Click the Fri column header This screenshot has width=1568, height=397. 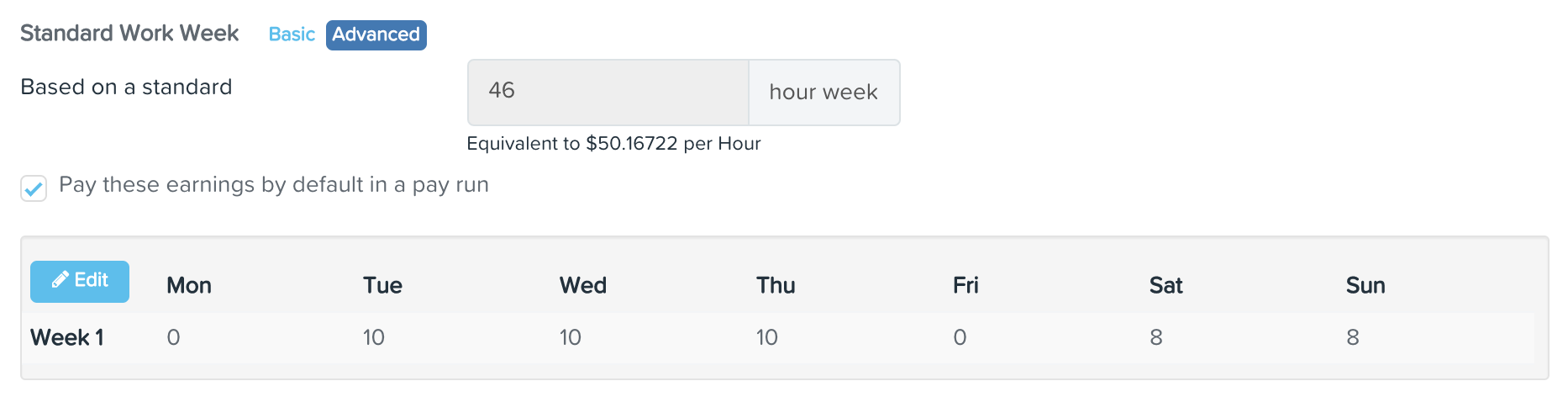[966, 286]
